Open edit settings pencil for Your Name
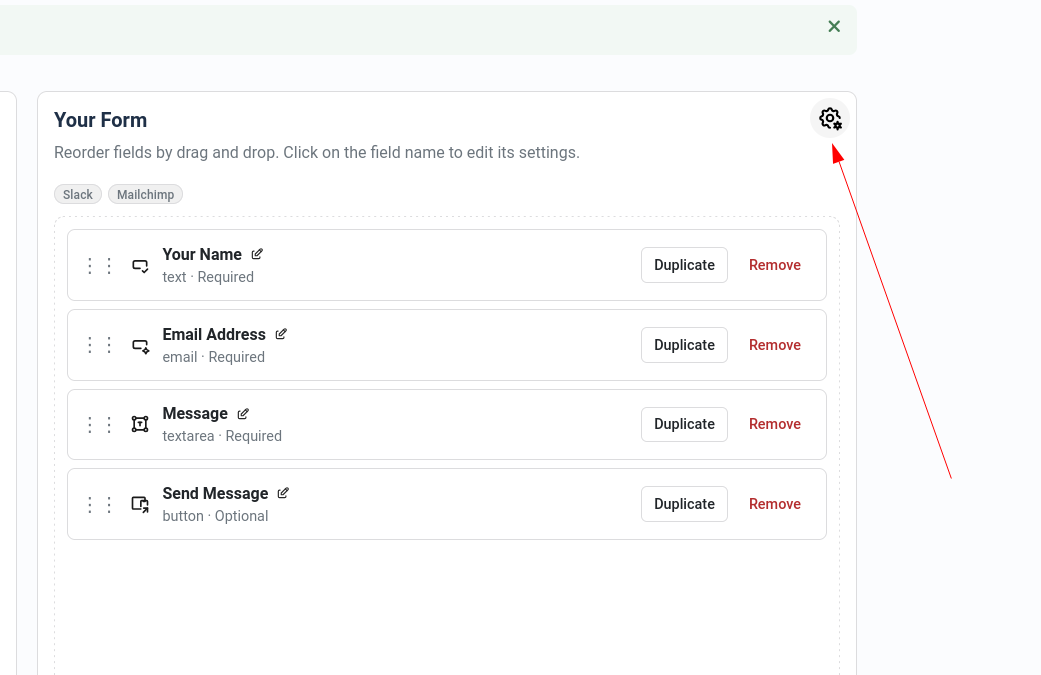This screenshot has width=1041, height=675. click(257, 253)
